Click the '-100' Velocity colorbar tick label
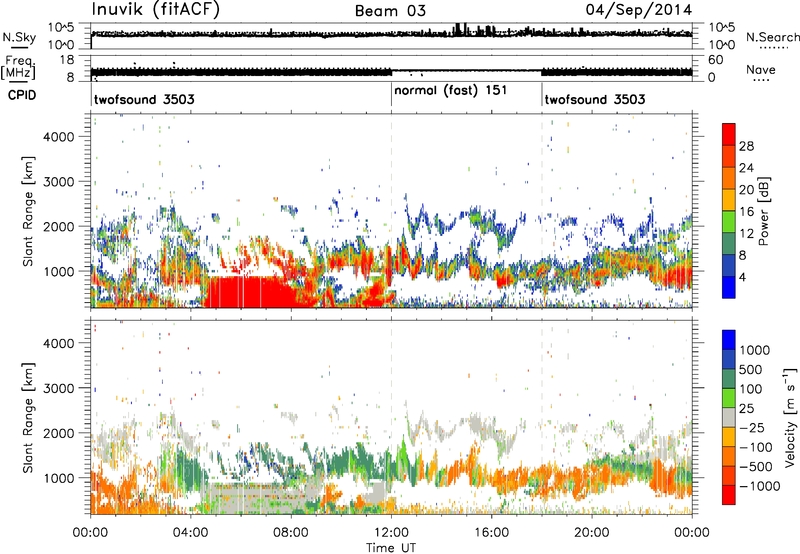 click(x=755, y=447)
